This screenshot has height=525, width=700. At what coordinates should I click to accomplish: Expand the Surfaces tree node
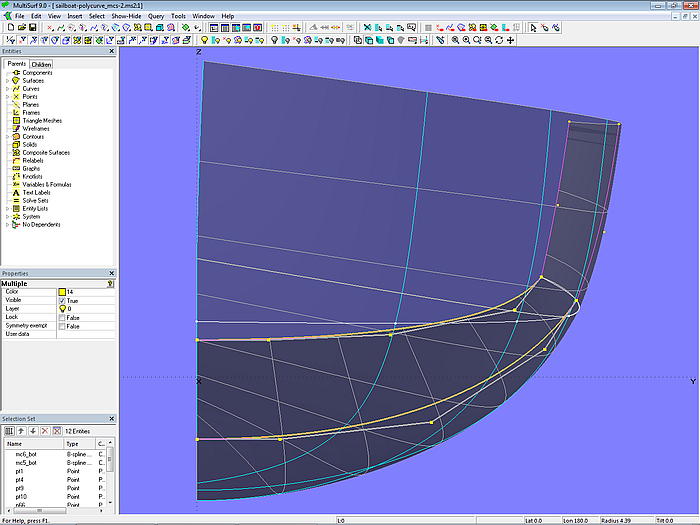pyautogui.click(x=8, y=81)
